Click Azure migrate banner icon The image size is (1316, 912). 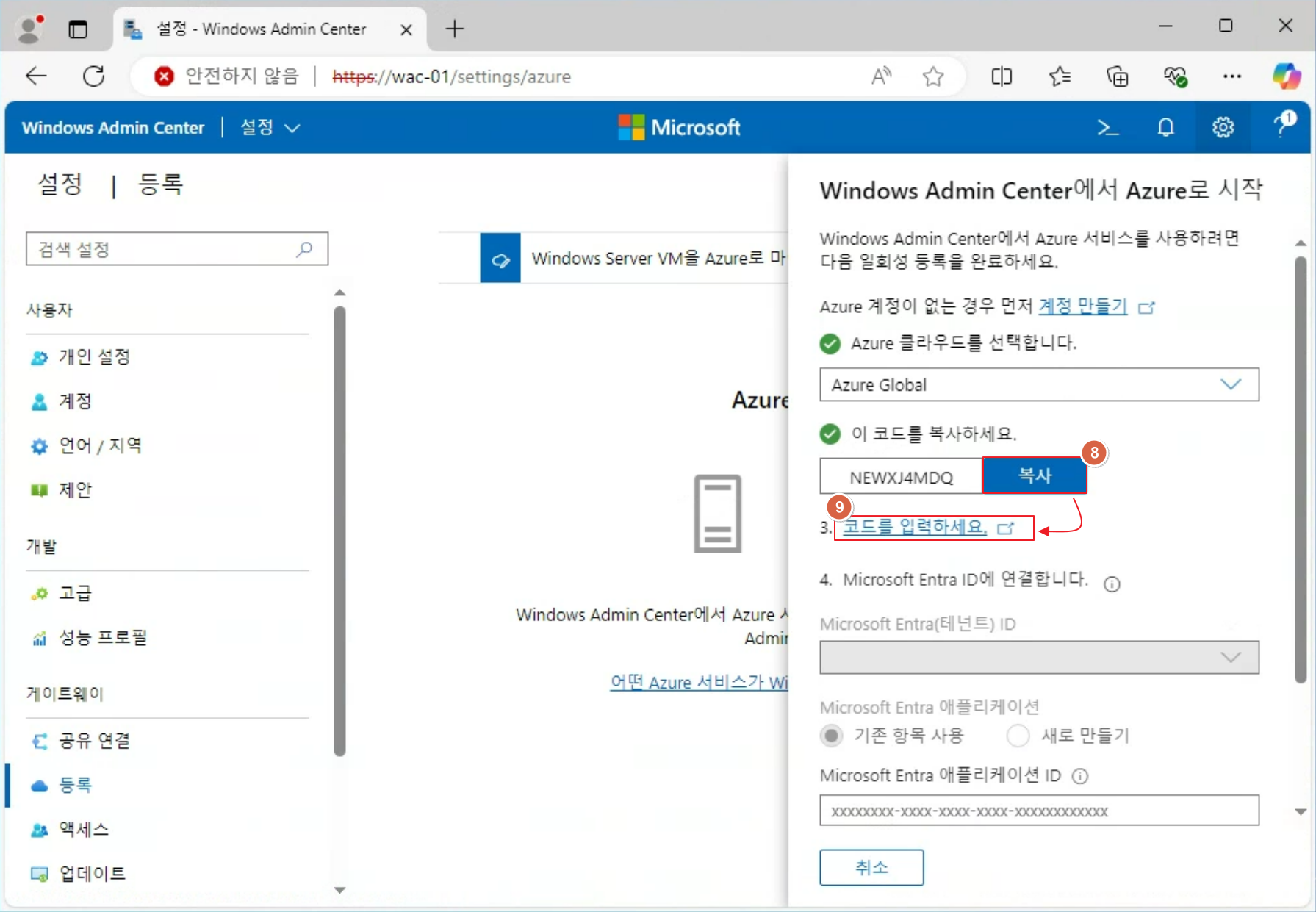pos(500,258)
